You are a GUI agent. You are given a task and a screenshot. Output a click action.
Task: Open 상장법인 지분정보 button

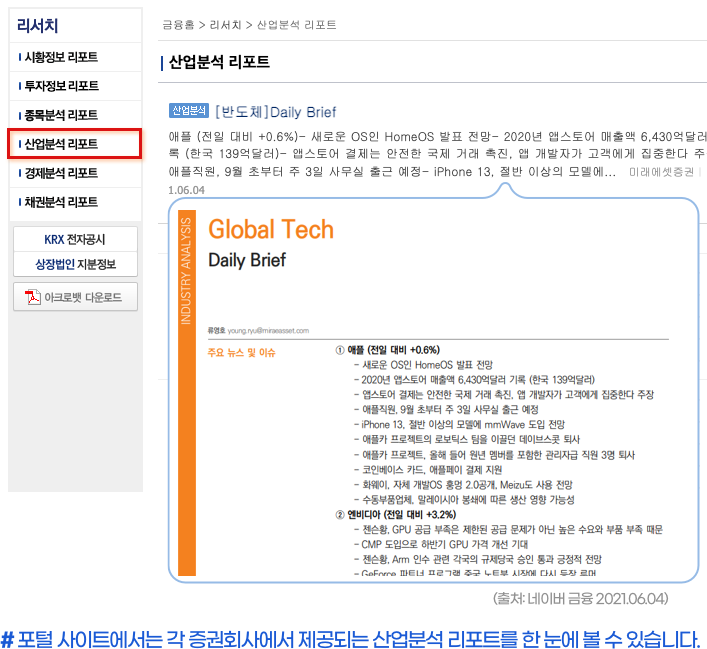click(x=75, y=265)
